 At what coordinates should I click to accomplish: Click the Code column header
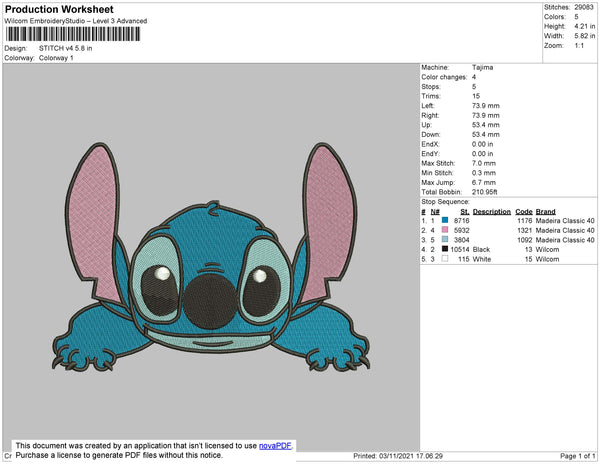(523, 212)
